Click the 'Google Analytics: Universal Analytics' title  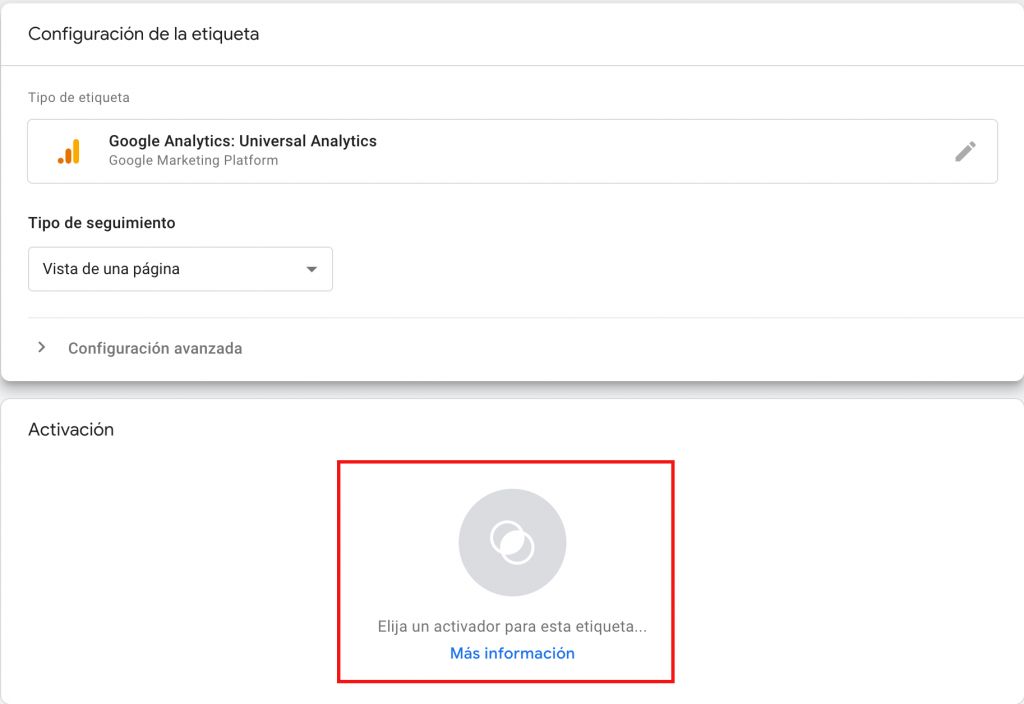[243, 141]
